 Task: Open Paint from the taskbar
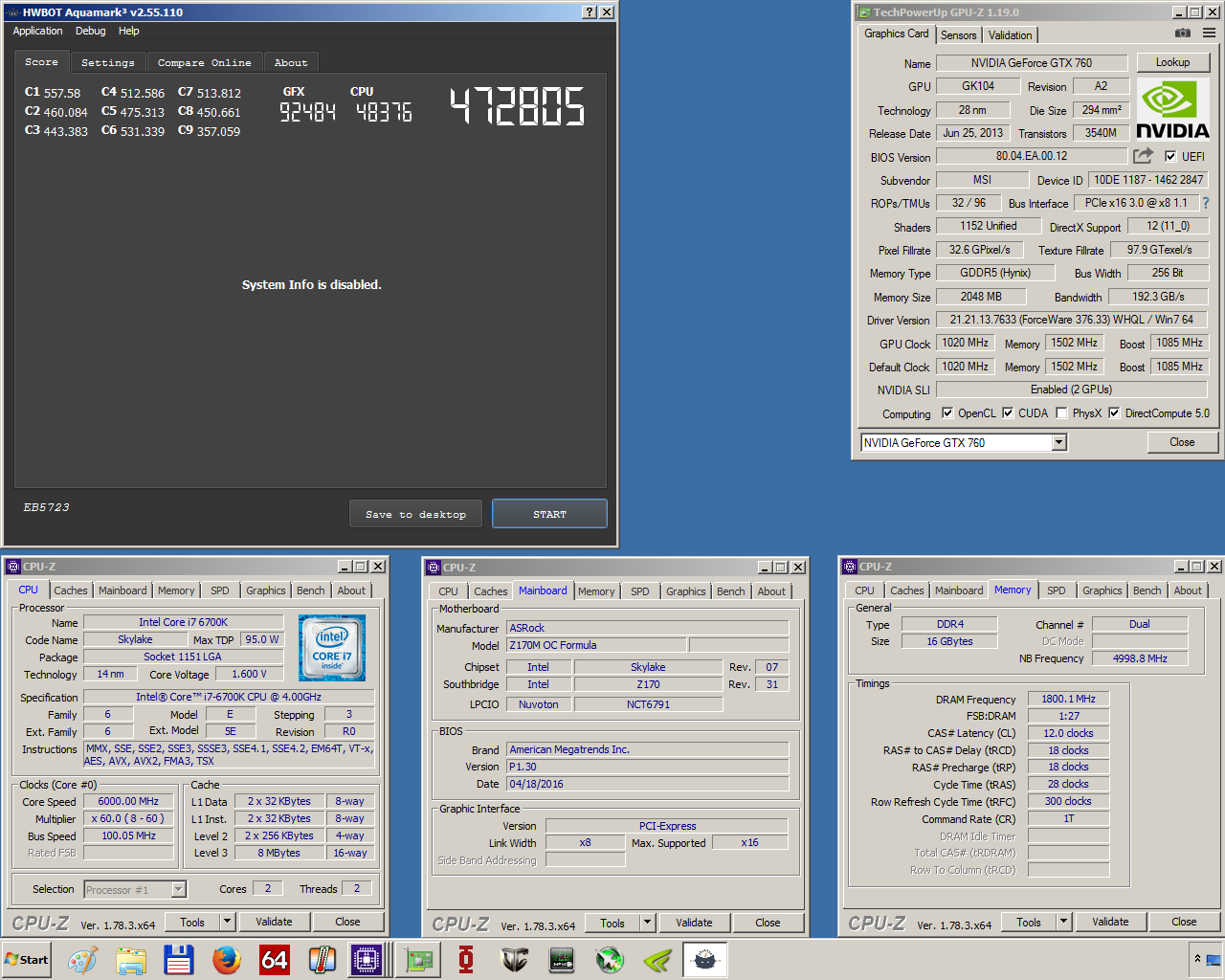(x=82, y=959)
